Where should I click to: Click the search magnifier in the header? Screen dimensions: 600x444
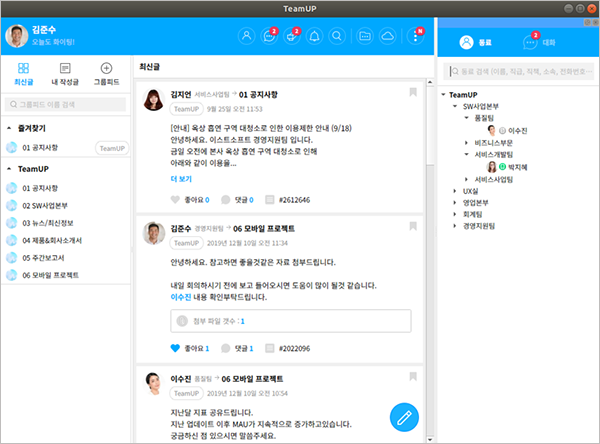tap(337, 36)
